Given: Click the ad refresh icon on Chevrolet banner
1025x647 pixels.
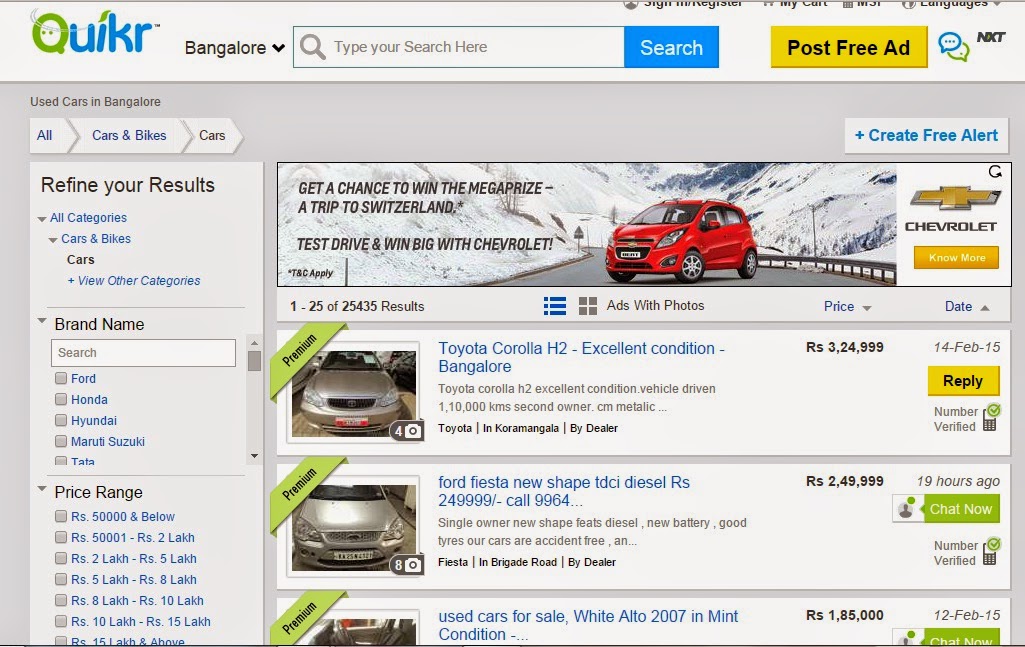Looking at the screenshot, I should 996,172.
